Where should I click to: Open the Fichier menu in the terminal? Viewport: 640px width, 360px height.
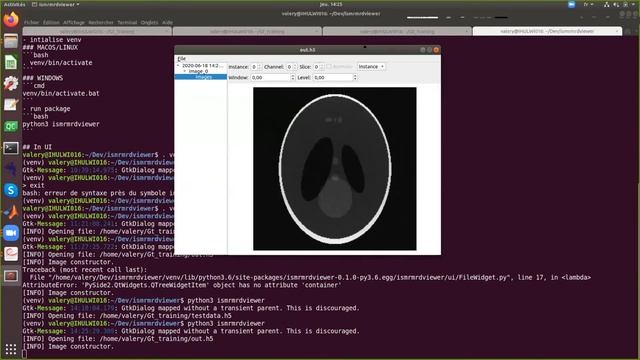pyautogui.click(x=31, y=22)
